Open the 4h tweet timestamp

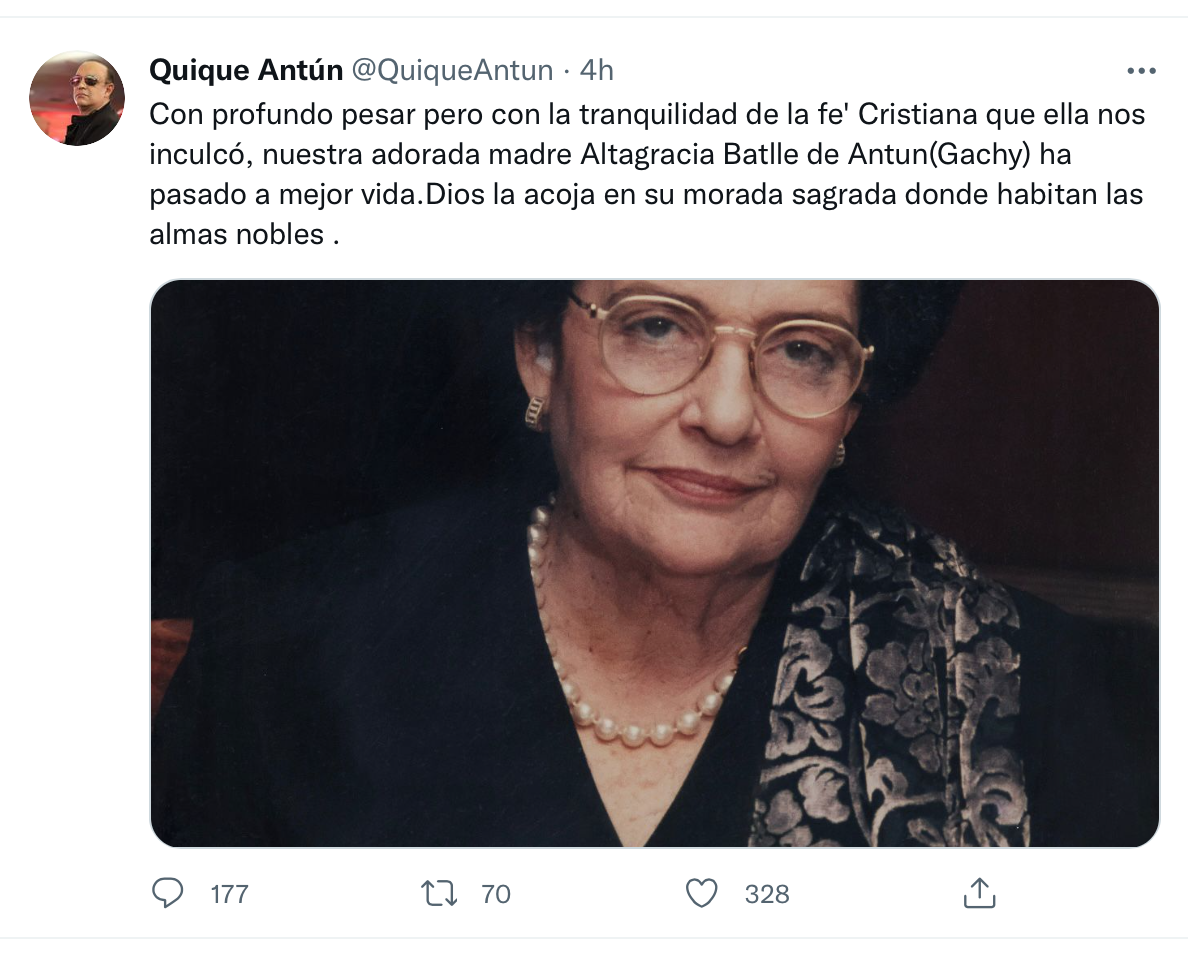click(596, 70)
